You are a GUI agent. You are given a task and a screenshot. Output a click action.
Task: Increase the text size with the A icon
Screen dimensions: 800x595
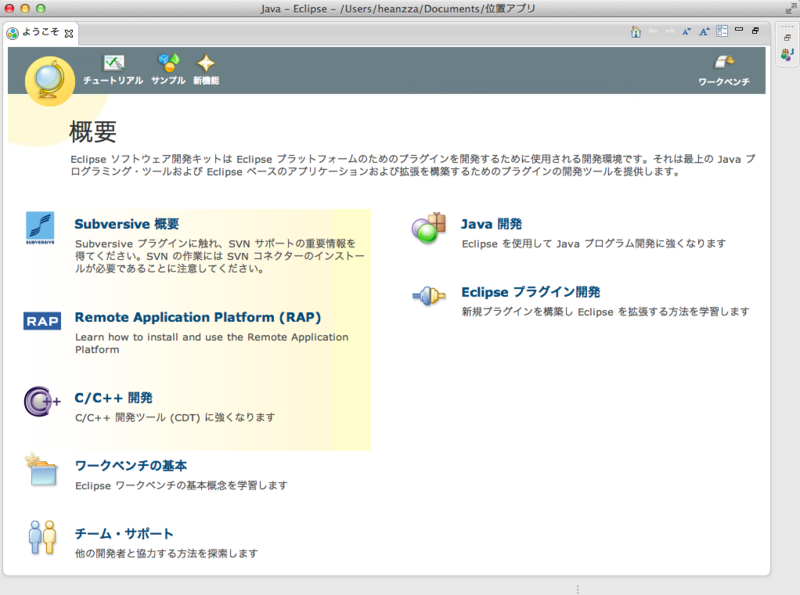[704, 32]
